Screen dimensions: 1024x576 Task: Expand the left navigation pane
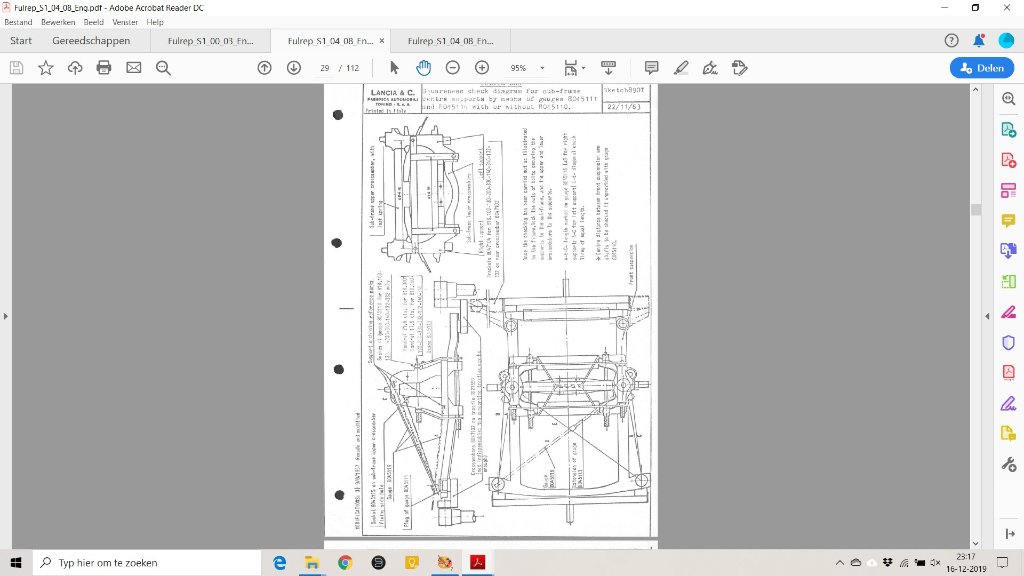tap(5, 316)
